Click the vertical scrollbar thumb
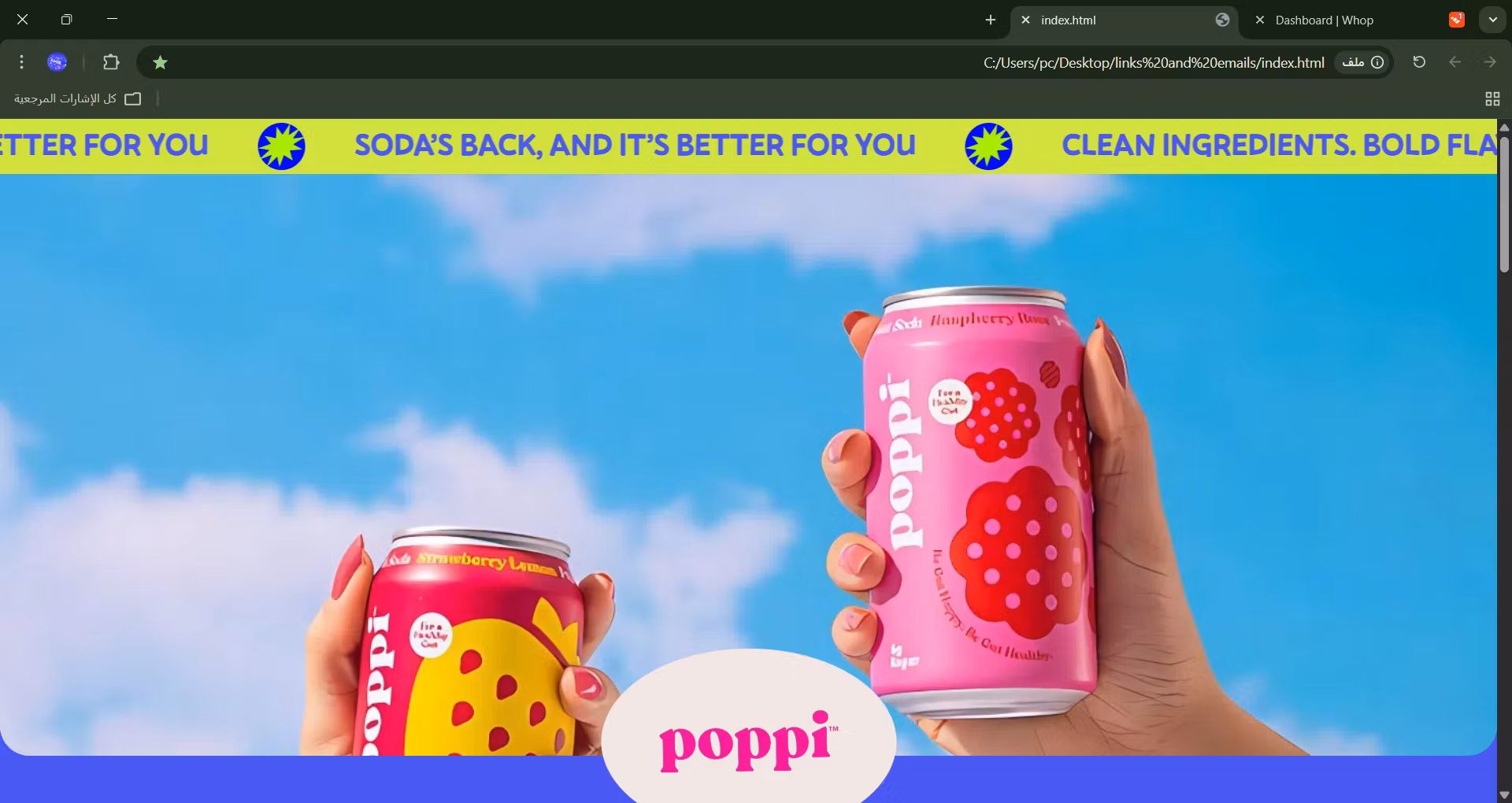This screenshot has height=803, width=1512. click(x=1504, y=205)
